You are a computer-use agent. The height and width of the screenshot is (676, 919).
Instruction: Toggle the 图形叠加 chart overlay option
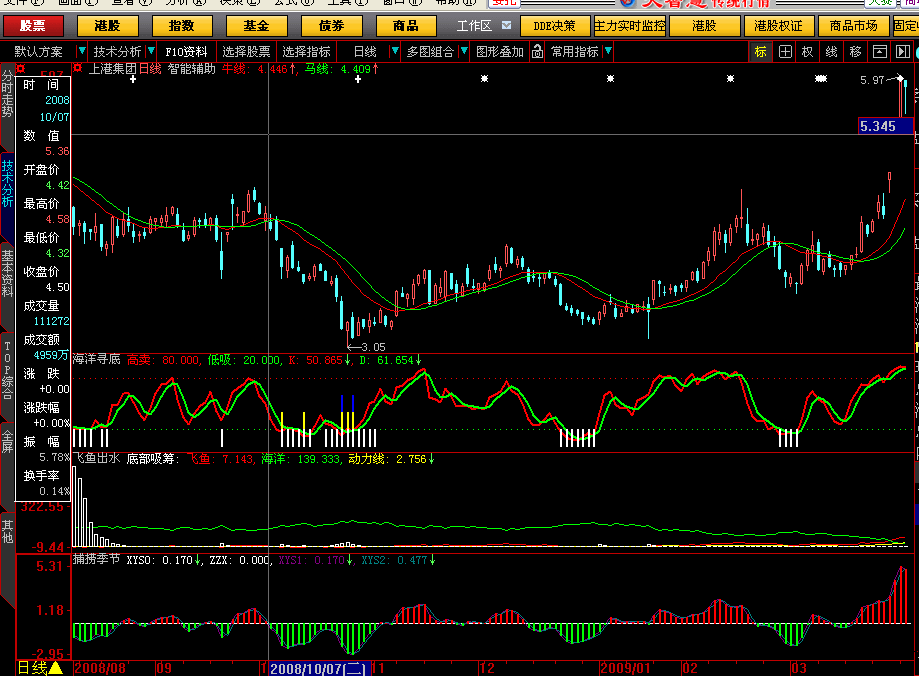point(499,52)
